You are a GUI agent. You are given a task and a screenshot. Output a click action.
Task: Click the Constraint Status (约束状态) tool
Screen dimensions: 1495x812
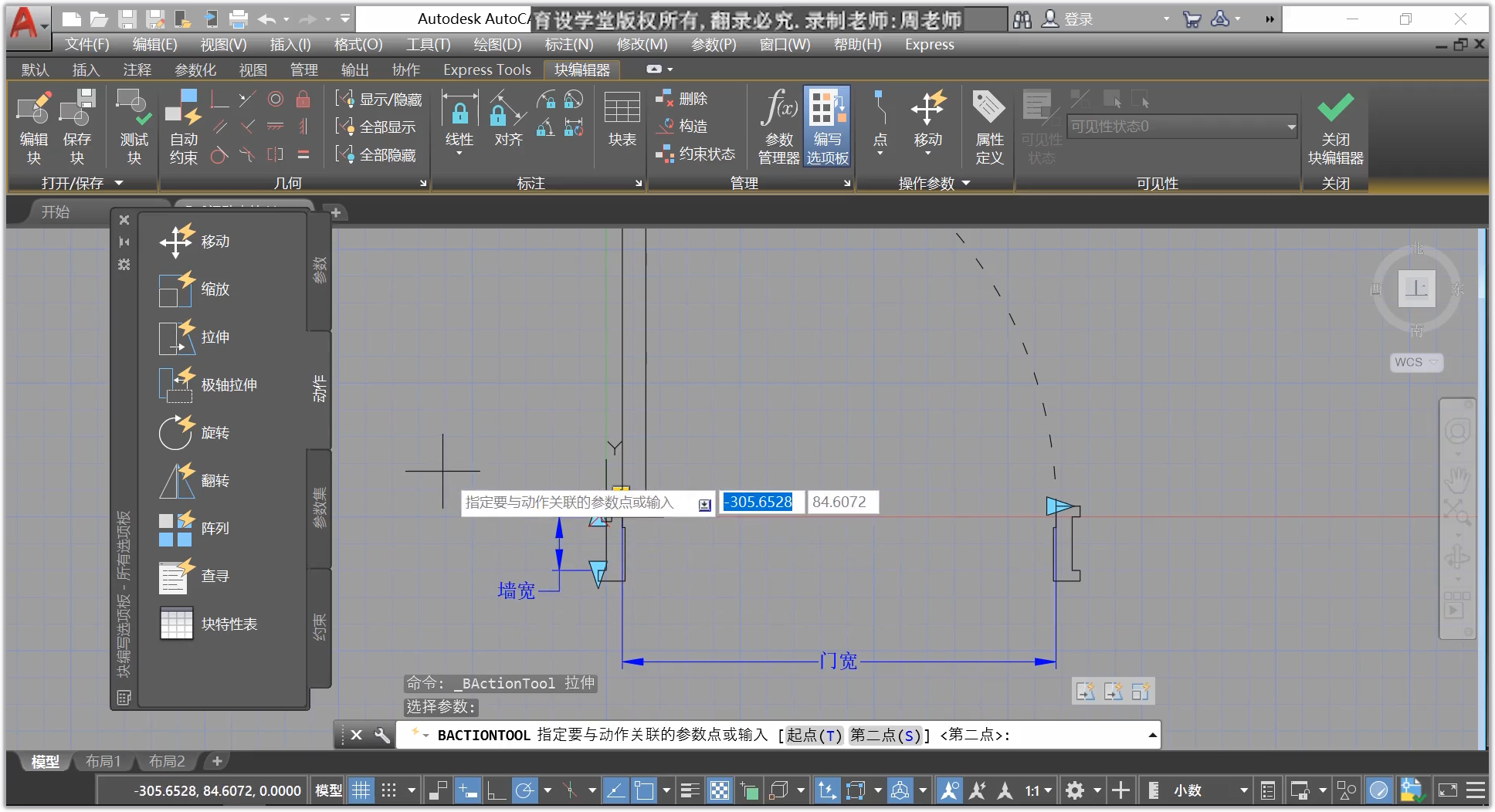(x=696, y=154)
